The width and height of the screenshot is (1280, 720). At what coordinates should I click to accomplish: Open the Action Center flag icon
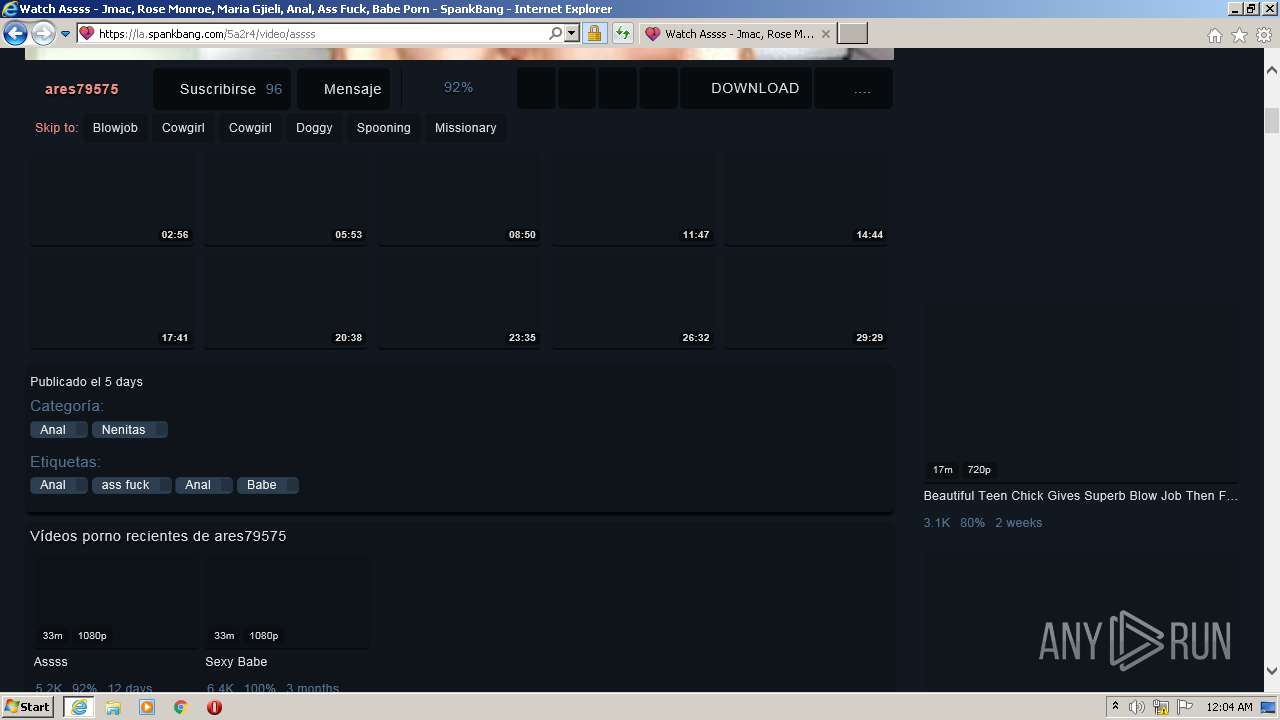[1185, 707]
